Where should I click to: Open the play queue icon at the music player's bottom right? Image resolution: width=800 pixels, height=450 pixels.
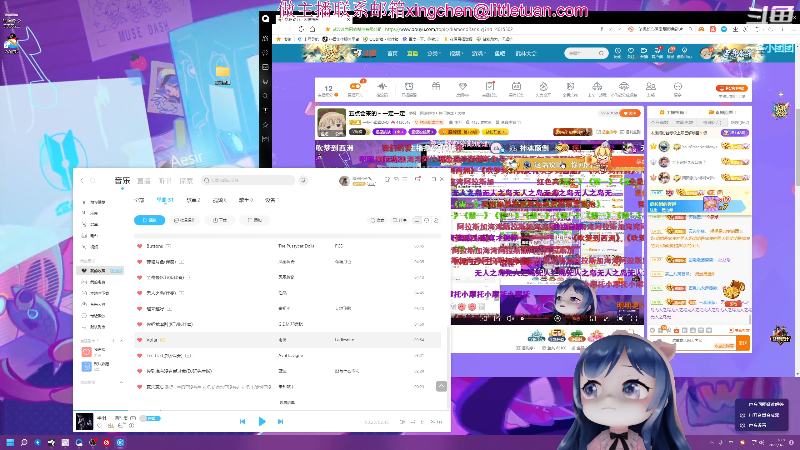(x=437, y=422)
